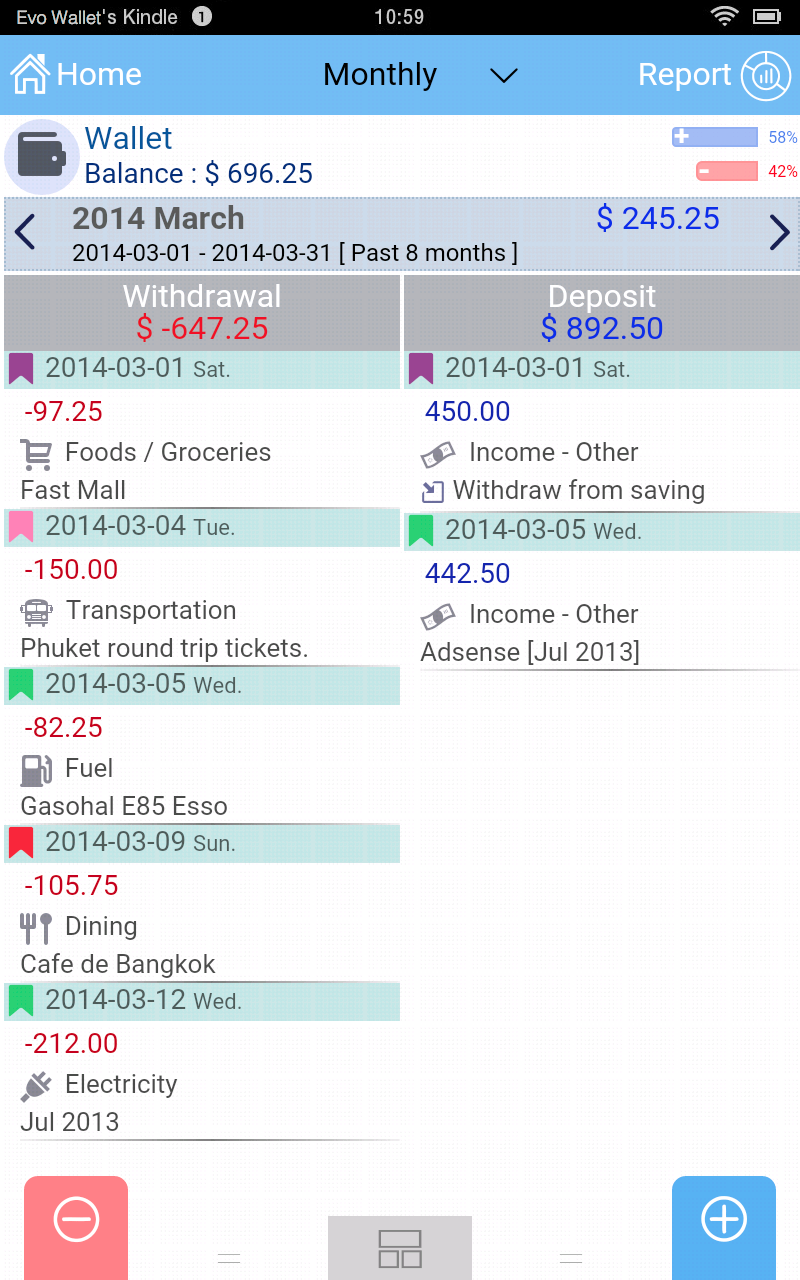Viewport: 800px width, 1280px height.
Task: Select the wallet icon next to Wallet balance
Action: pyautogui.click(x=41, y=156)
